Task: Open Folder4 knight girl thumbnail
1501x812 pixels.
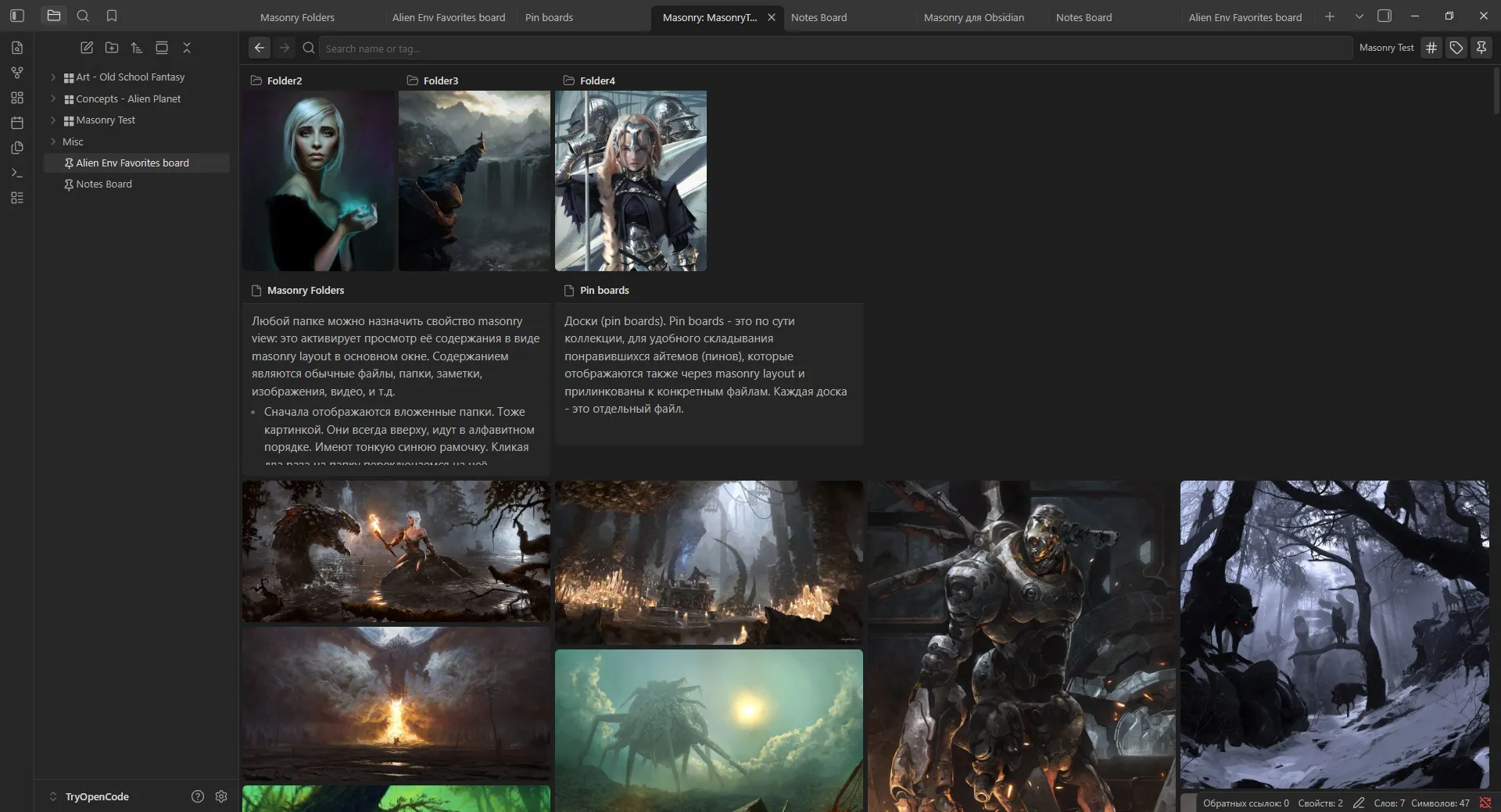Action: tap(631, 181)
